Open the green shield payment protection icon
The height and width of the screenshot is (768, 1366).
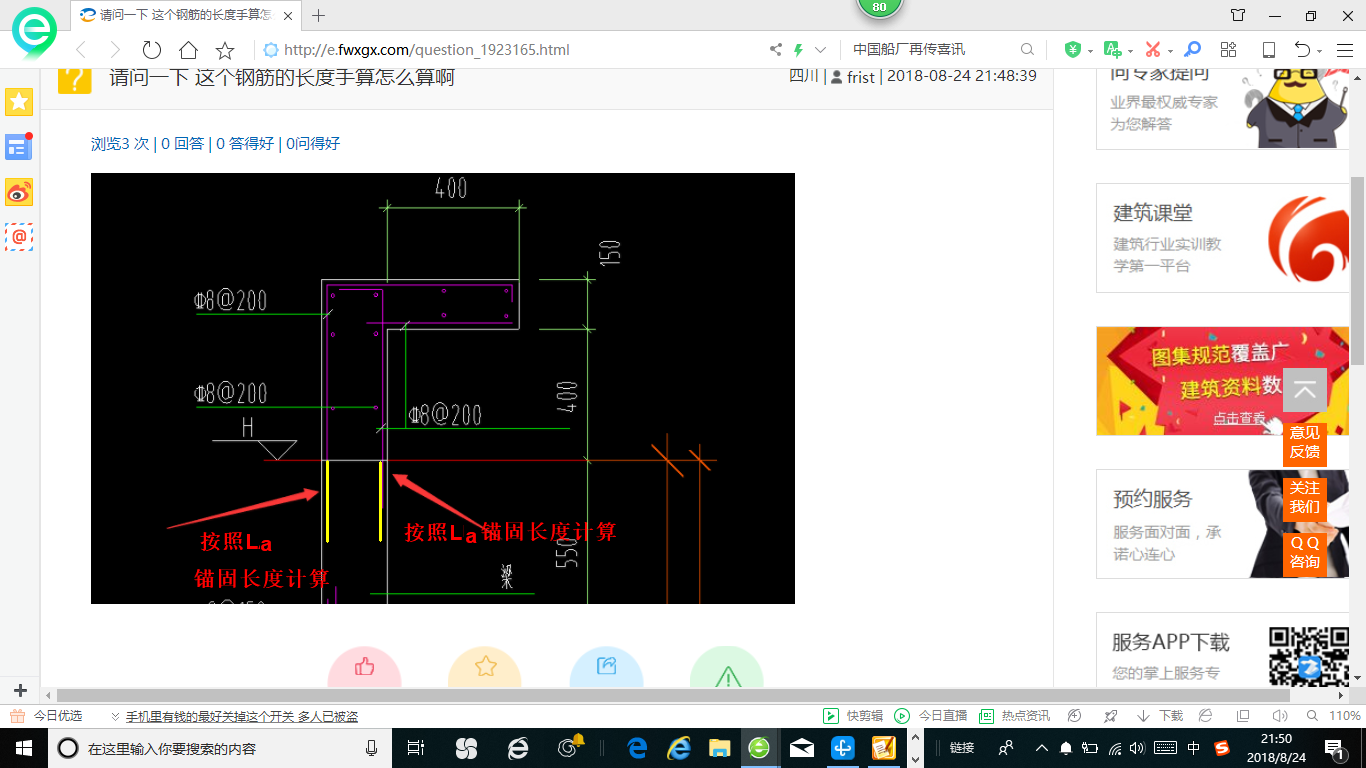pyautogui.click(x=1073, y=50)
